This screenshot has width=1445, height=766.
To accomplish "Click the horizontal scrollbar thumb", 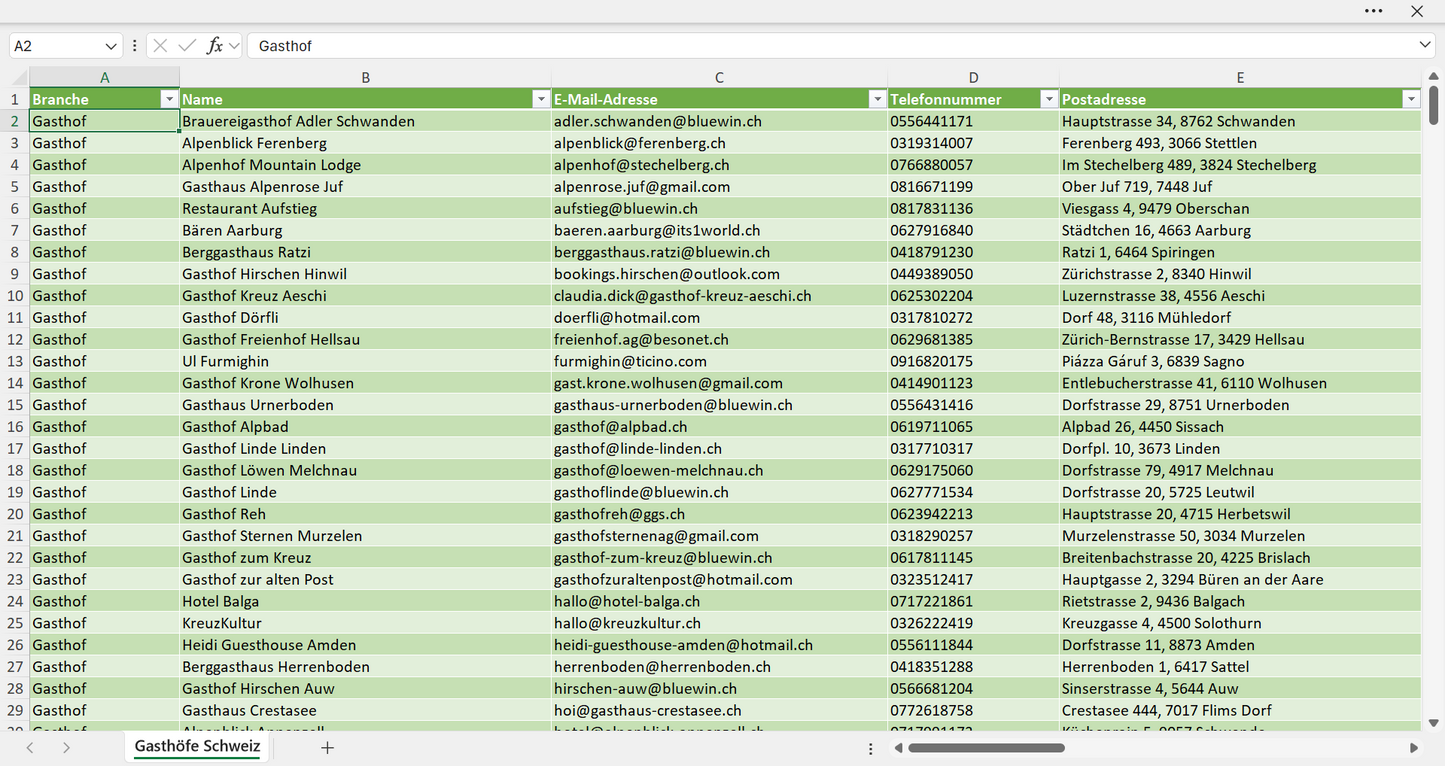I will pos(986,748).
